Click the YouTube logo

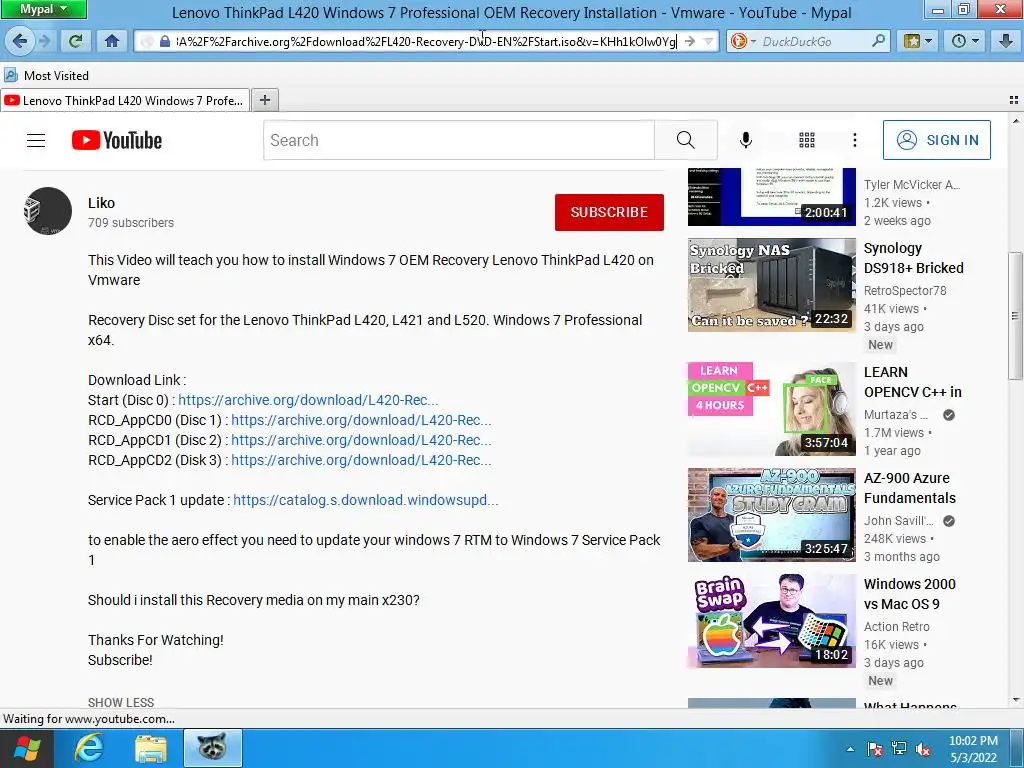(117, 140)
